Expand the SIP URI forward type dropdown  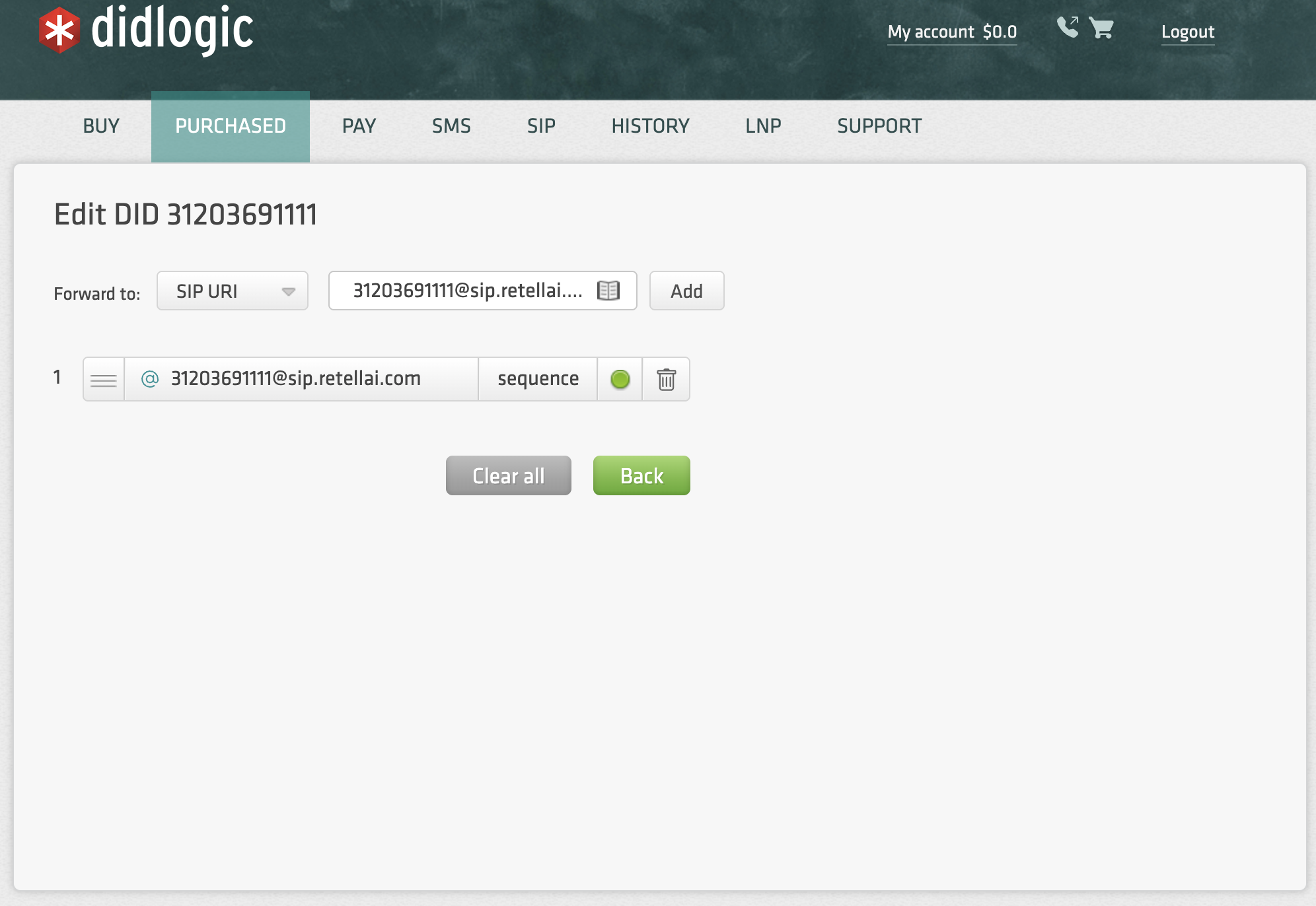pyautogui.click(x=233, y=291)
